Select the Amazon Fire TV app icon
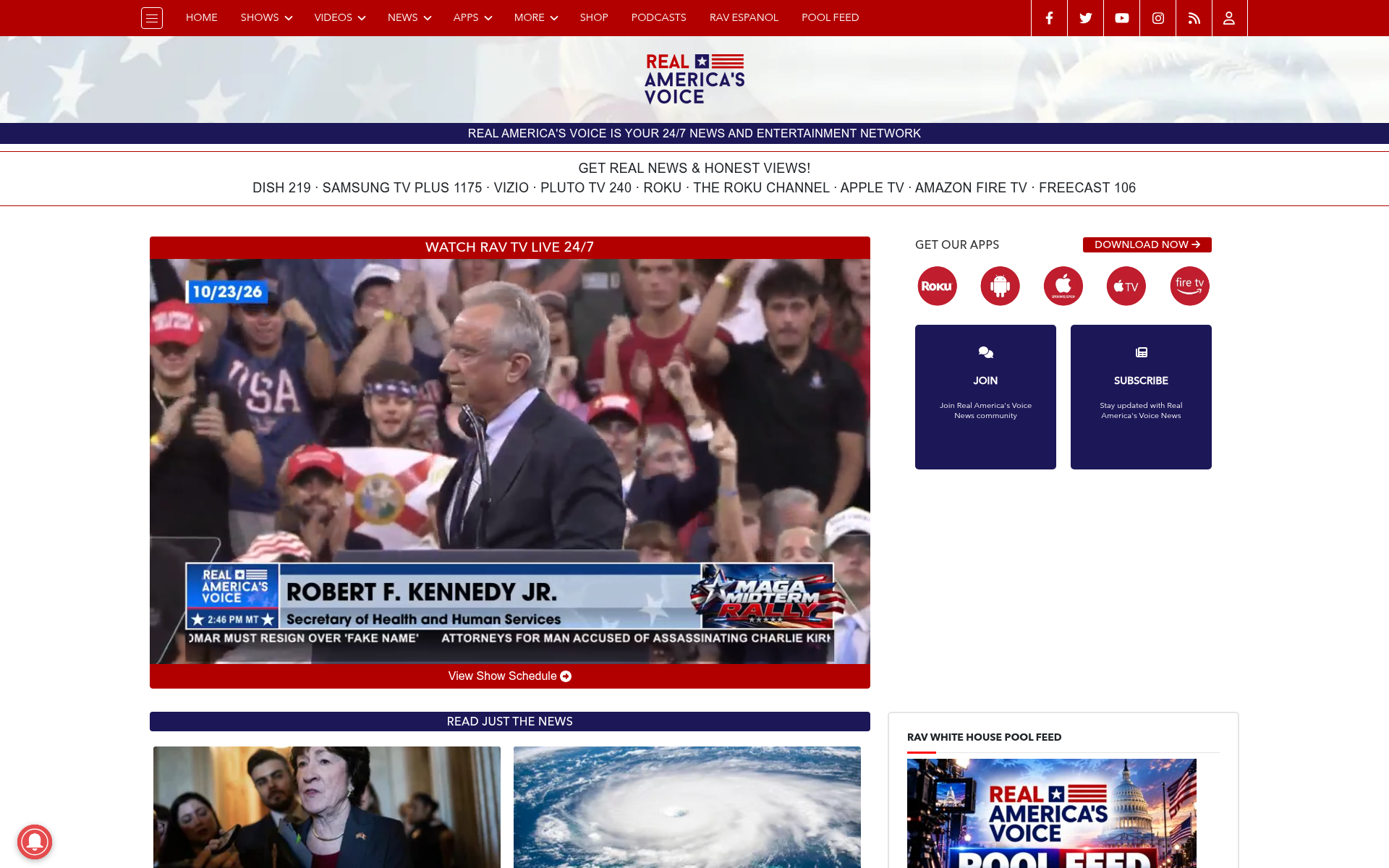Screen dimensions: 1389x868 [x=1189, y=286]
